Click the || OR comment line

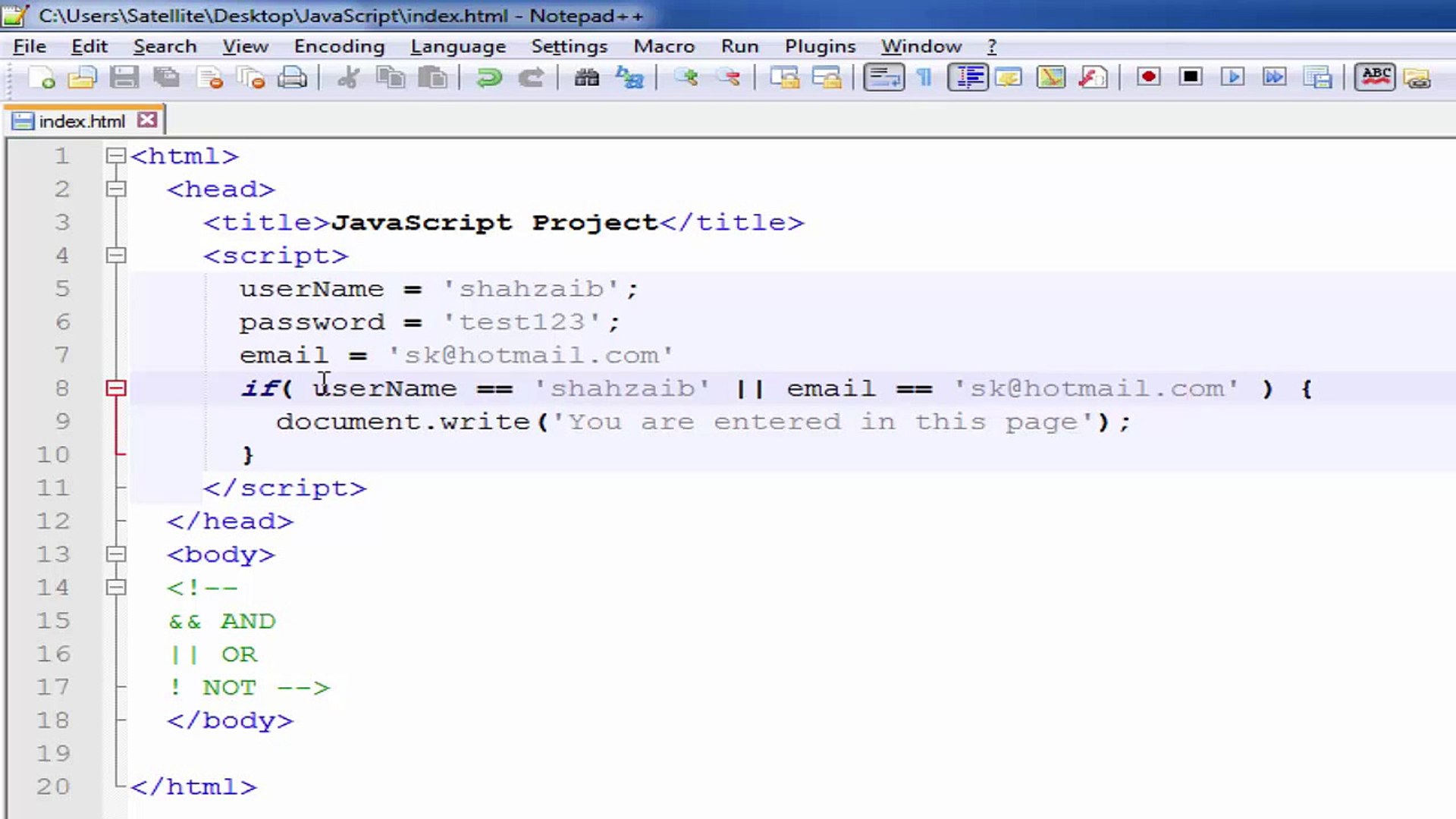pos(213,654)
